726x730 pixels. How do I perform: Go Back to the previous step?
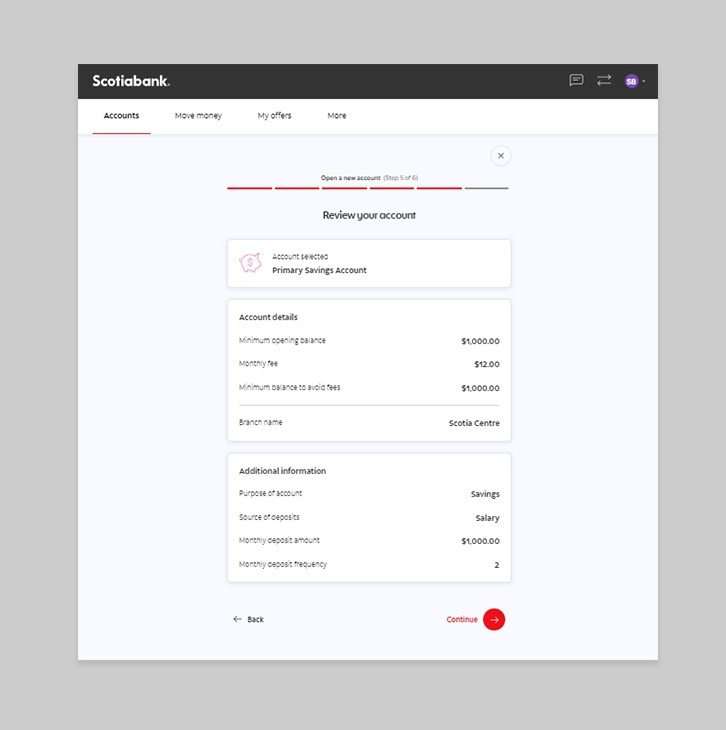(248, 619)
